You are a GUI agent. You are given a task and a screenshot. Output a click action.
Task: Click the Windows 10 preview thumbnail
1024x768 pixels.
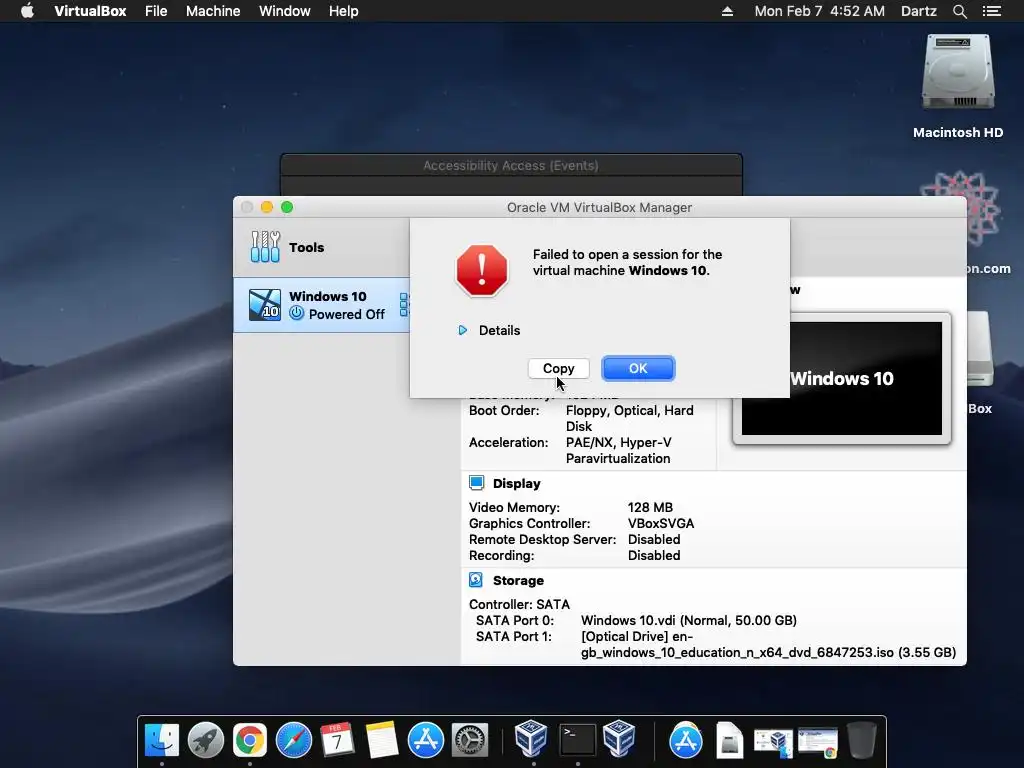pos(842,378)
